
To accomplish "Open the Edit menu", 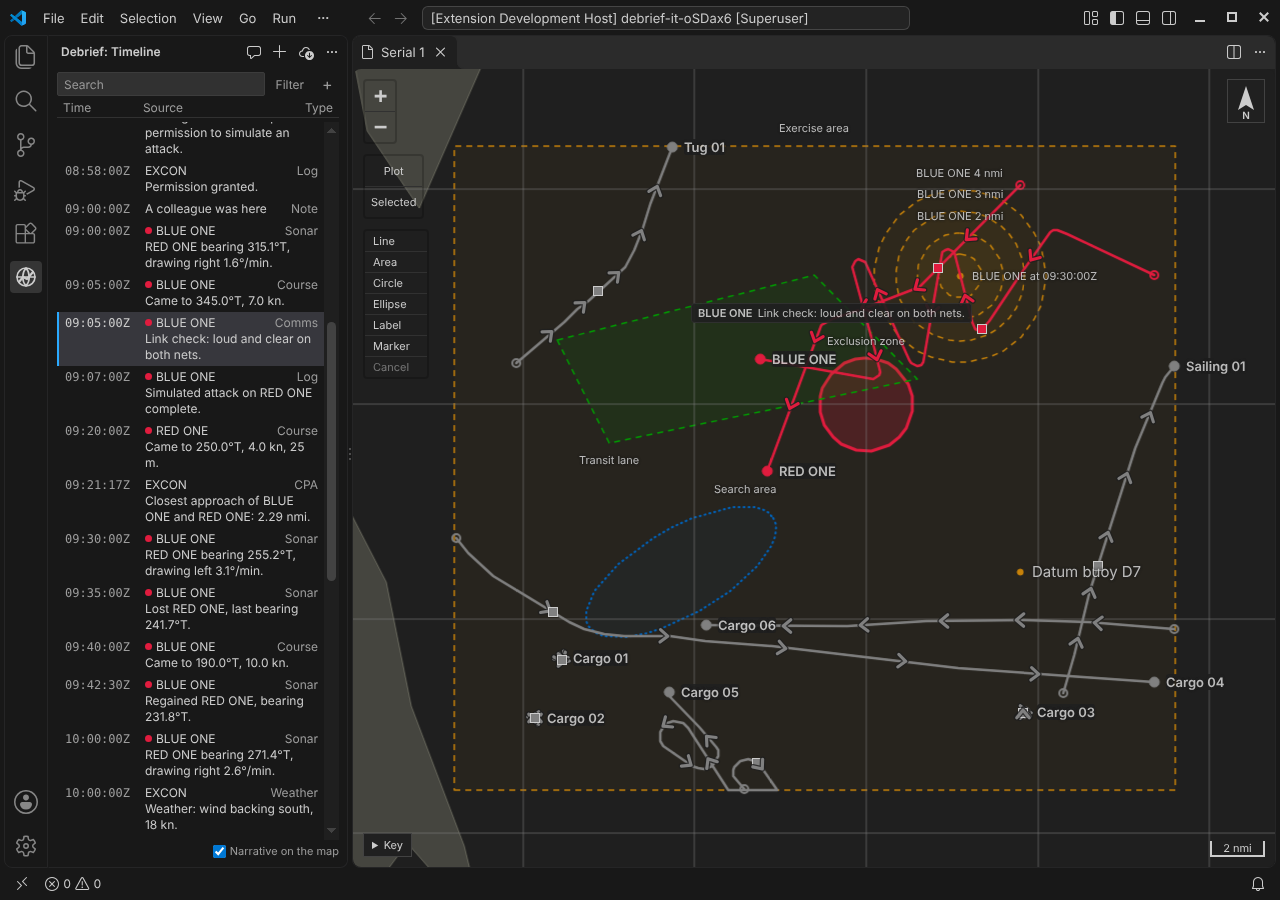I will pos(92,18).
